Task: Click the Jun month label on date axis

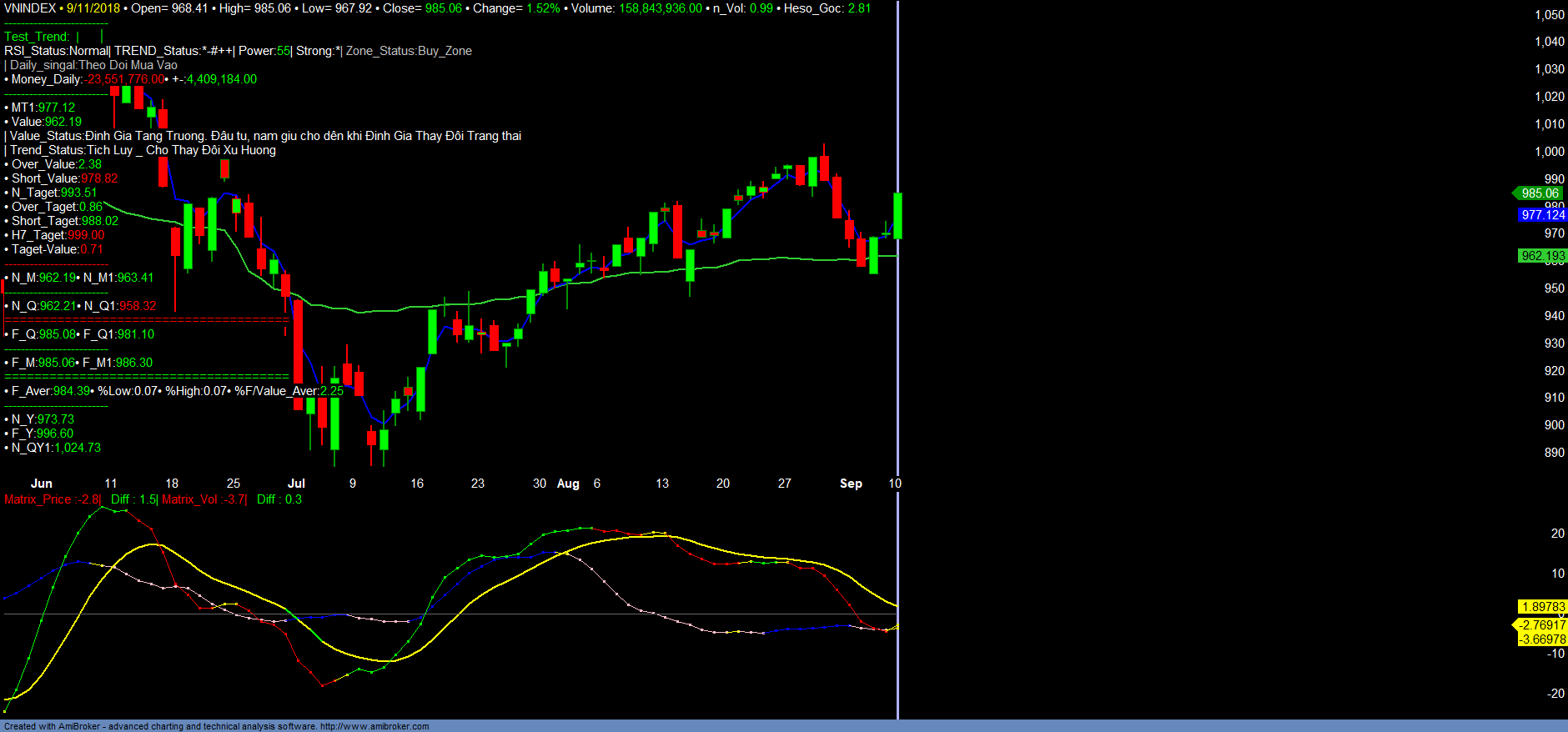Action: [x=42, y=484]
